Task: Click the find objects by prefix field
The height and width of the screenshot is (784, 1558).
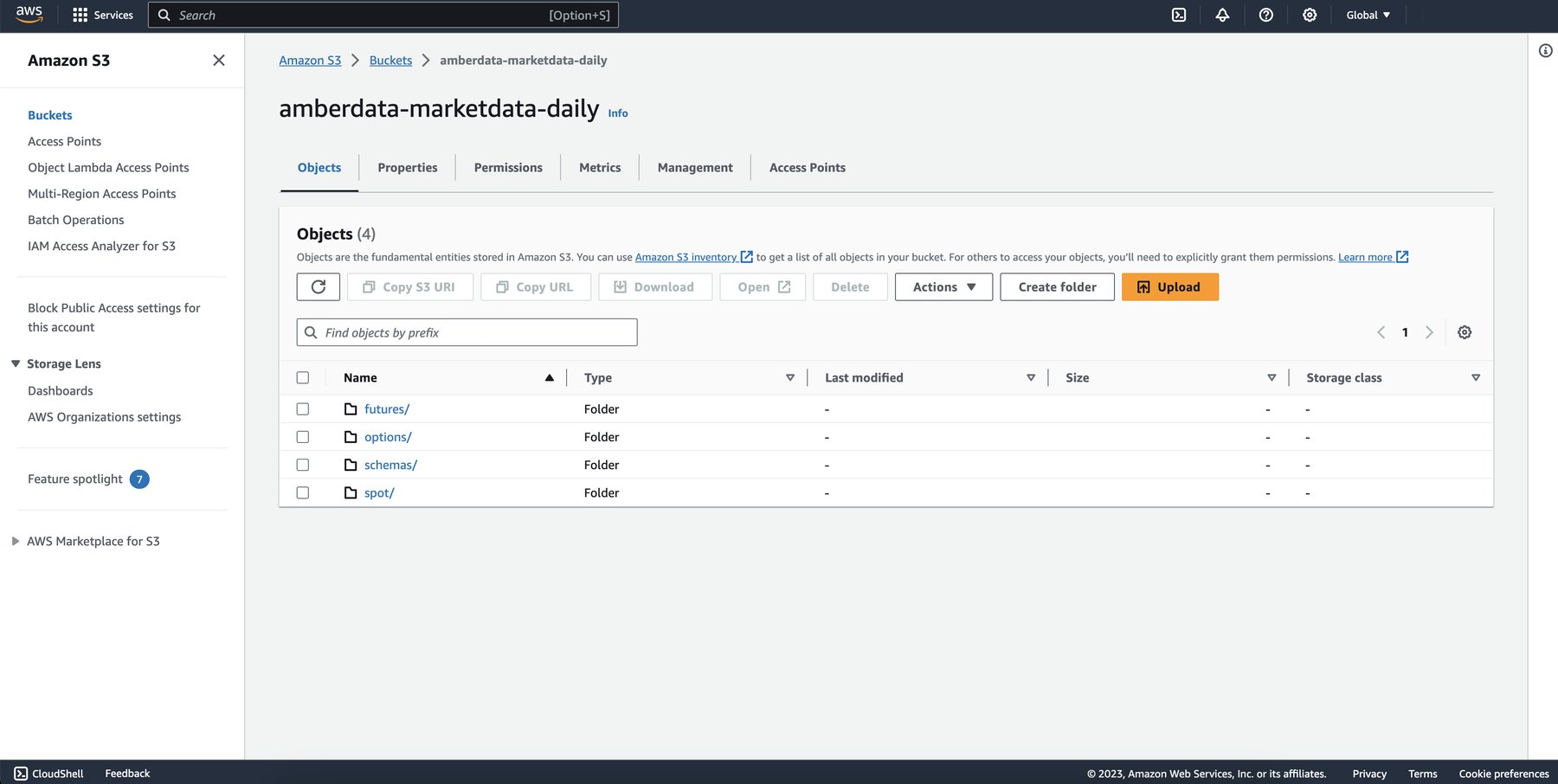Action: coord(467,331)
